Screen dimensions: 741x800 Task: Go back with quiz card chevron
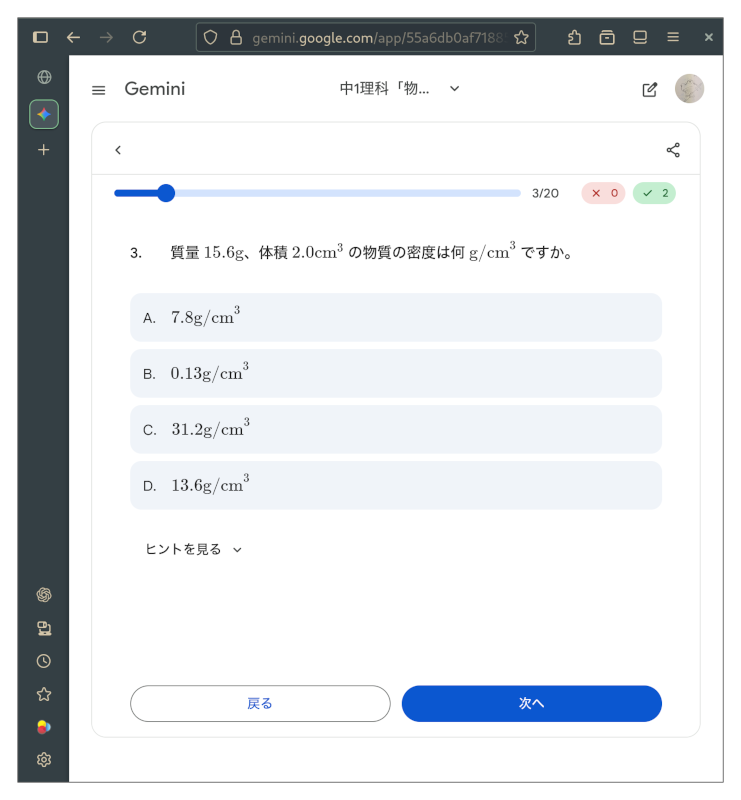coord(118,150)
